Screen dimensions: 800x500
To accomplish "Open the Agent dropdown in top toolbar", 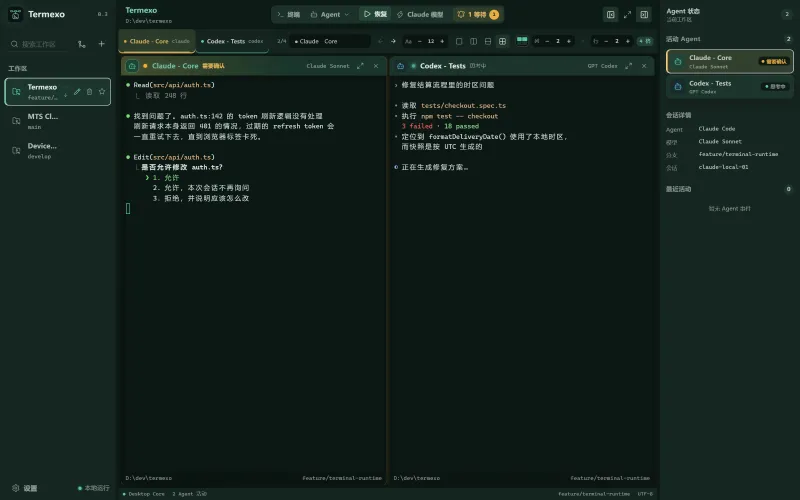I will pos(330,14).
